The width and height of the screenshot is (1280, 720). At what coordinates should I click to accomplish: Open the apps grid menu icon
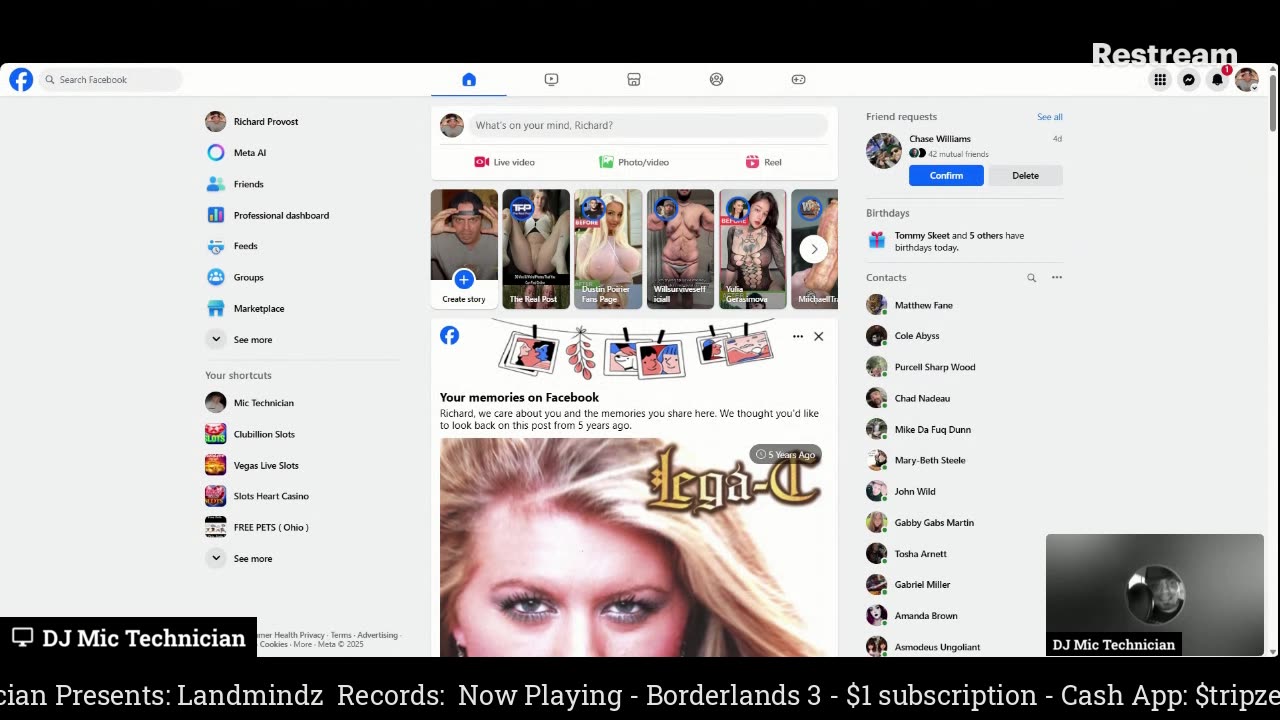tap(1160, 80)
